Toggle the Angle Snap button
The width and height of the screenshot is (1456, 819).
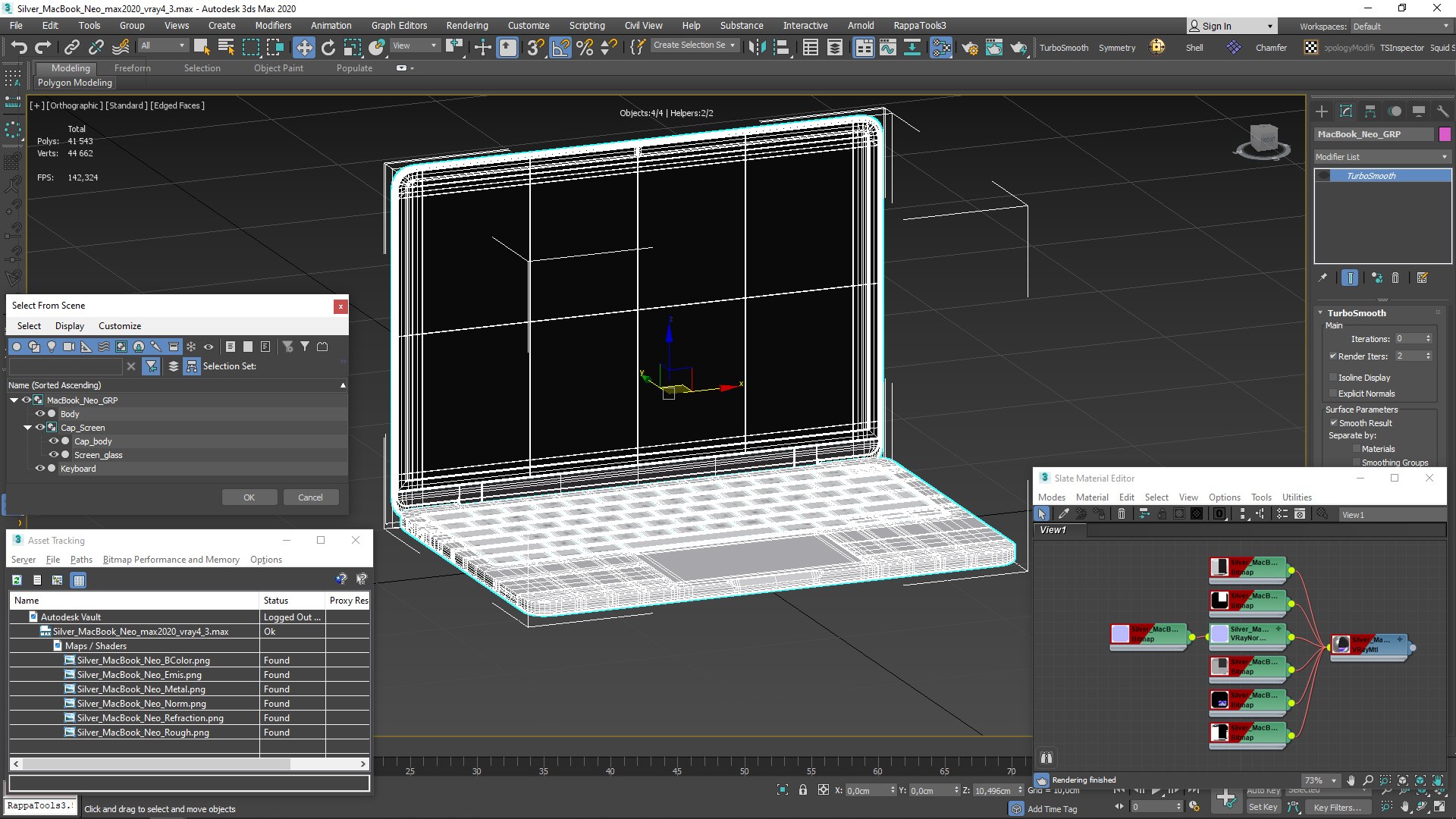(x=560, y=47)
